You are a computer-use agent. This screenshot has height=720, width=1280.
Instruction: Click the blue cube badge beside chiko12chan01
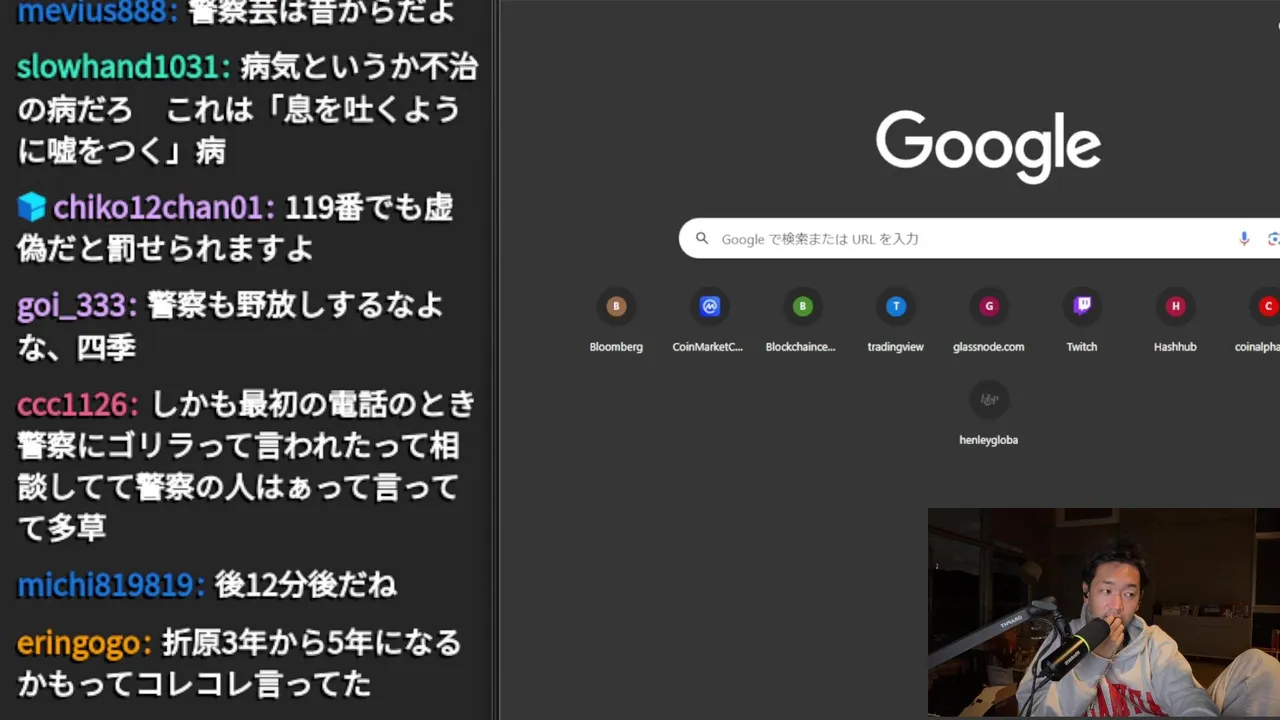point(32,207)
